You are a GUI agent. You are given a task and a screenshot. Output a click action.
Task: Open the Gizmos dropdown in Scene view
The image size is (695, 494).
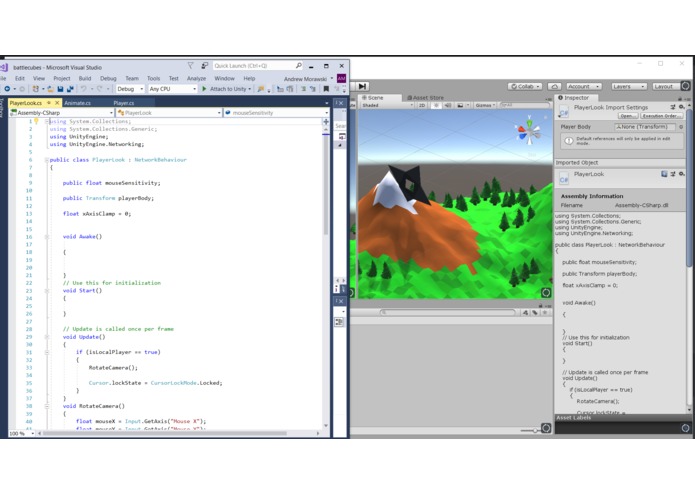[x=485, y=105]
